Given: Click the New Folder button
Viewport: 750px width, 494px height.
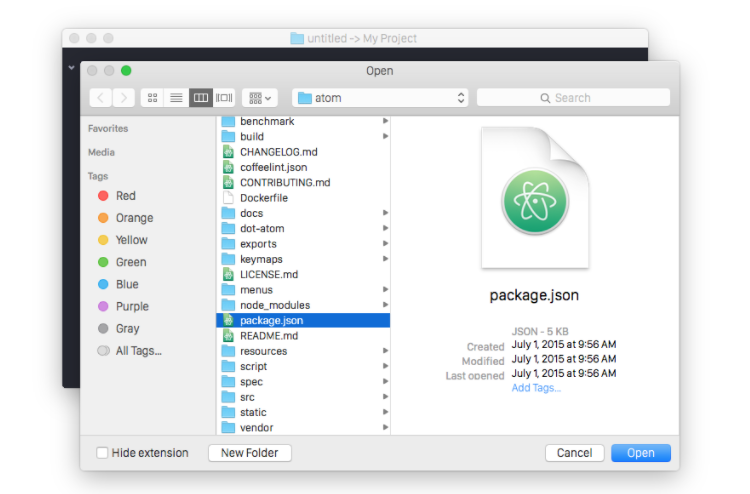Looking at the screenshot, I should click(250, 453).
